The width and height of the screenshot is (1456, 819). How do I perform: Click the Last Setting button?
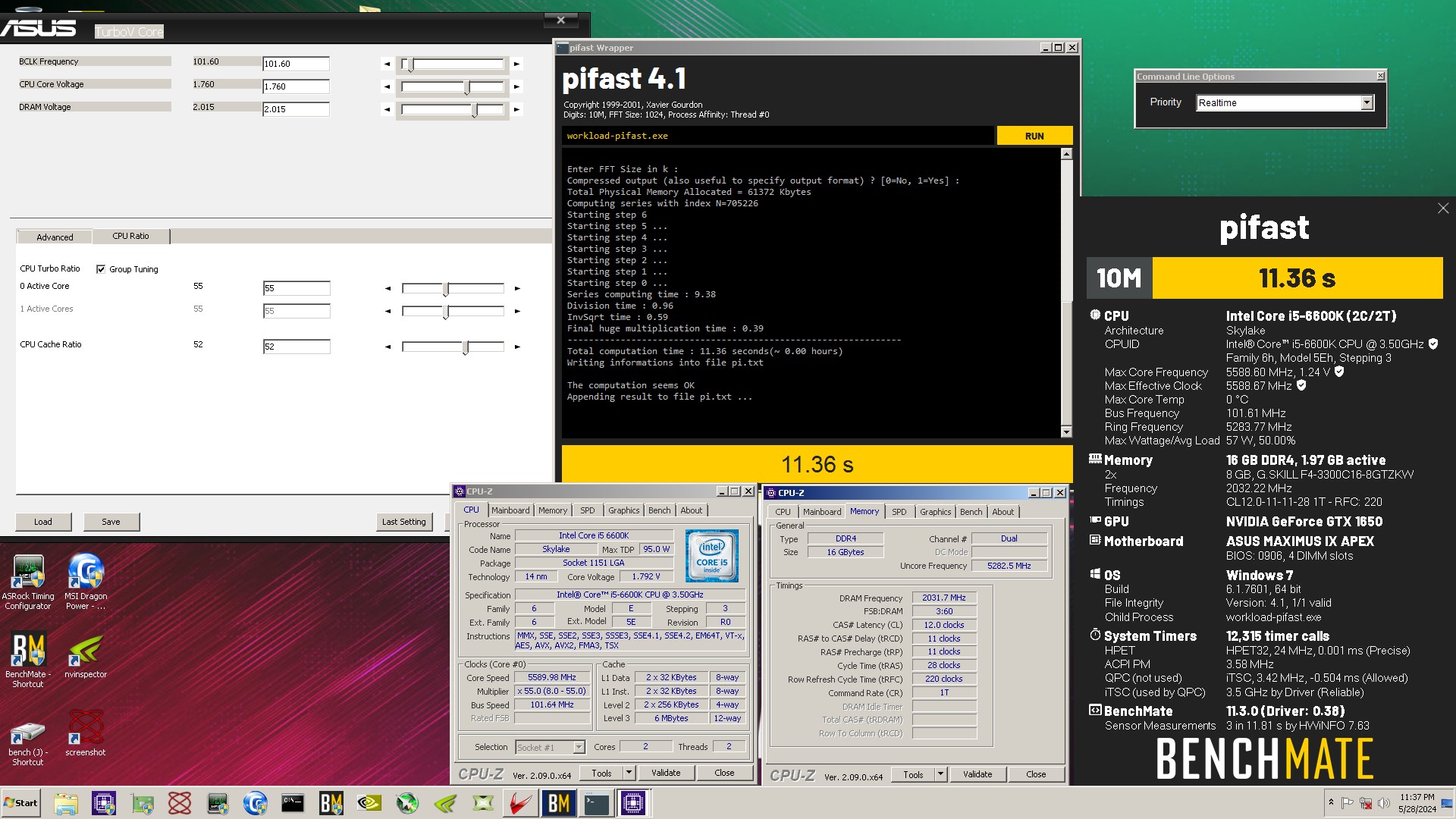[404, 522]
